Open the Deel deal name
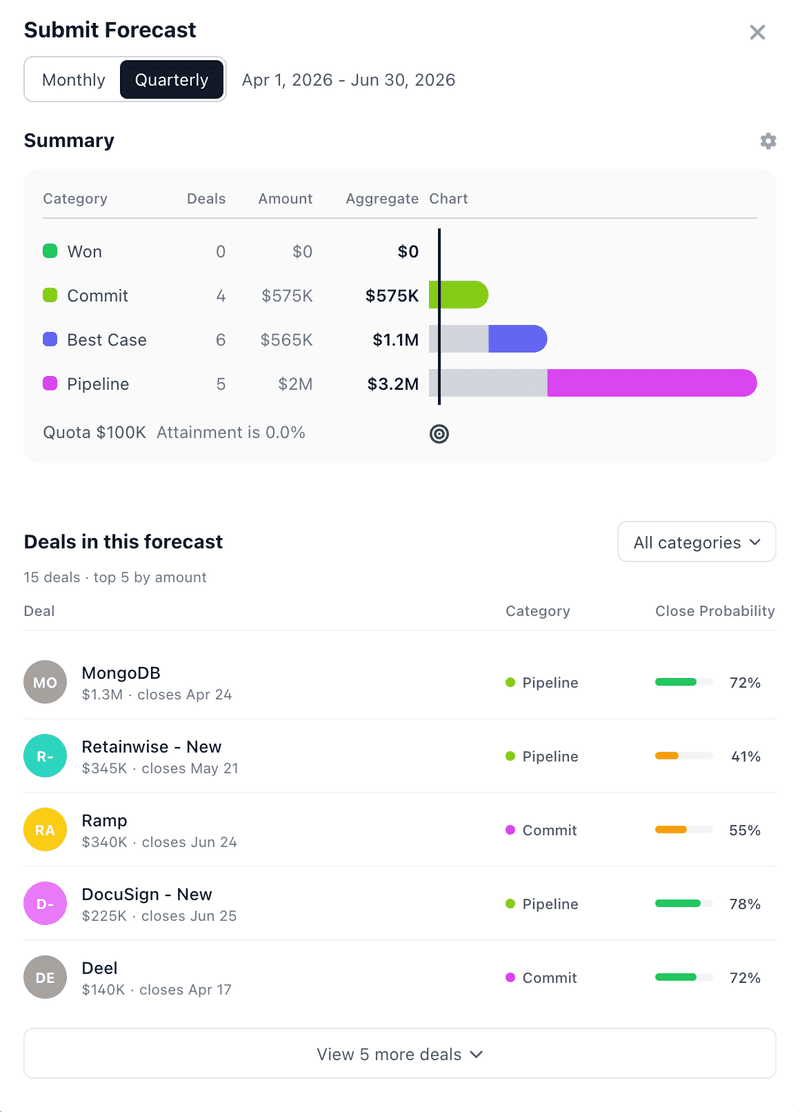Viewport: 800px width, 1112px height. click(99, 967)
